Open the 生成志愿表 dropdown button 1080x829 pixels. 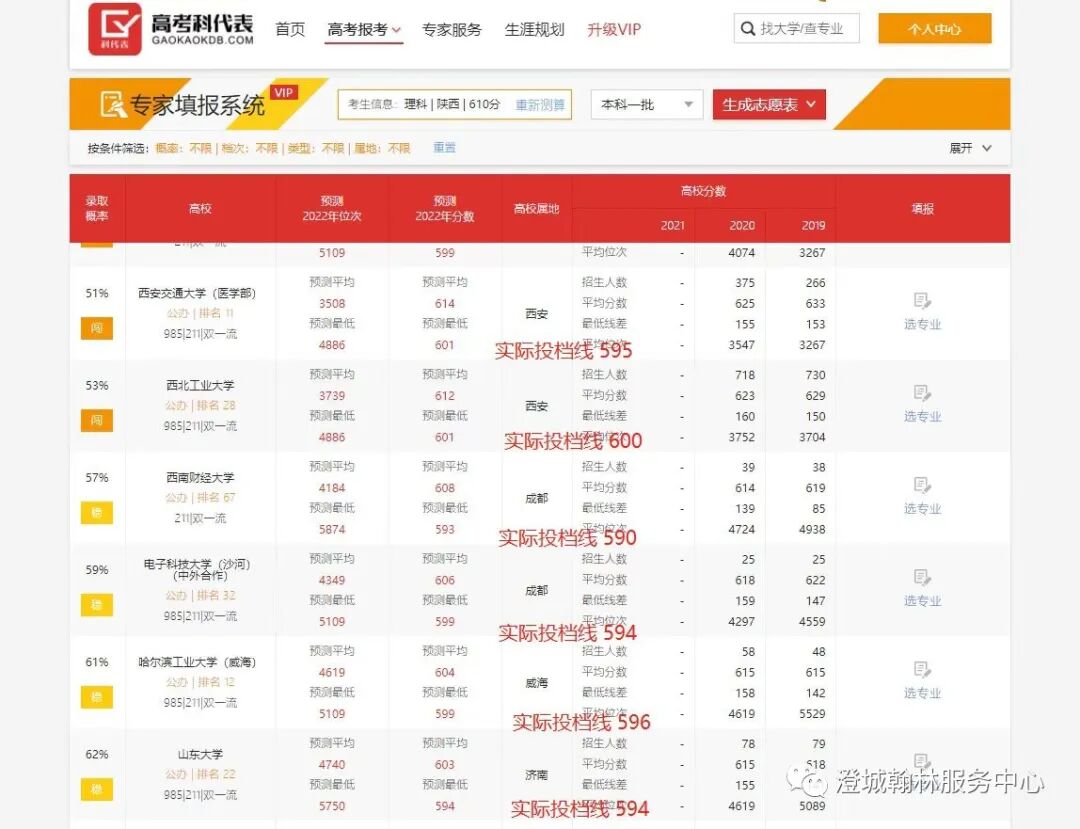tap(769, 105)
